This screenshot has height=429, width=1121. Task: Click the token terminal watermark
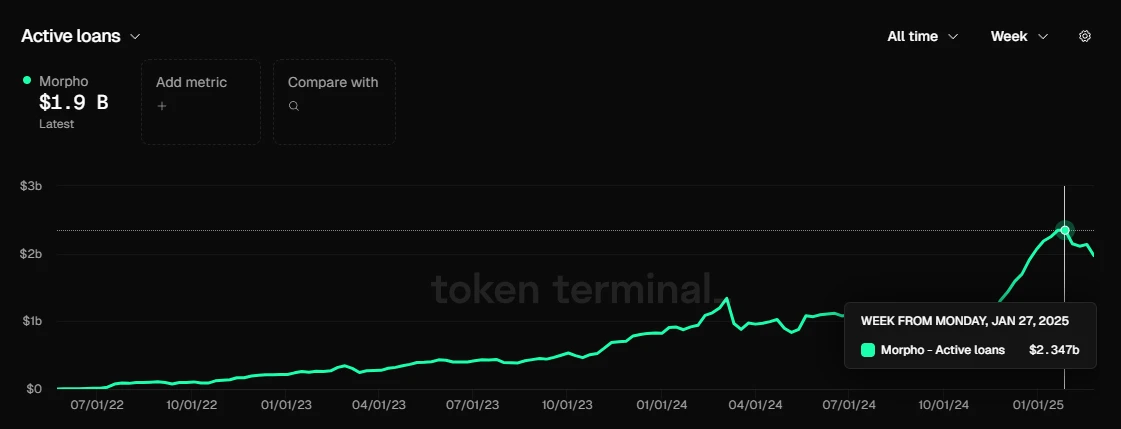pos(572,288)
